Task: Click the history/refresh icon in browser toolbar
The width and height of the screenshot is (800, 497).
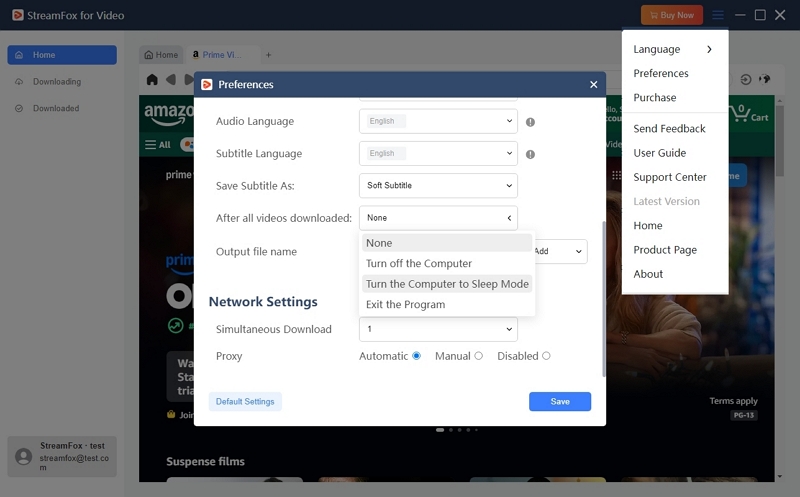Action: coord(745,80)
